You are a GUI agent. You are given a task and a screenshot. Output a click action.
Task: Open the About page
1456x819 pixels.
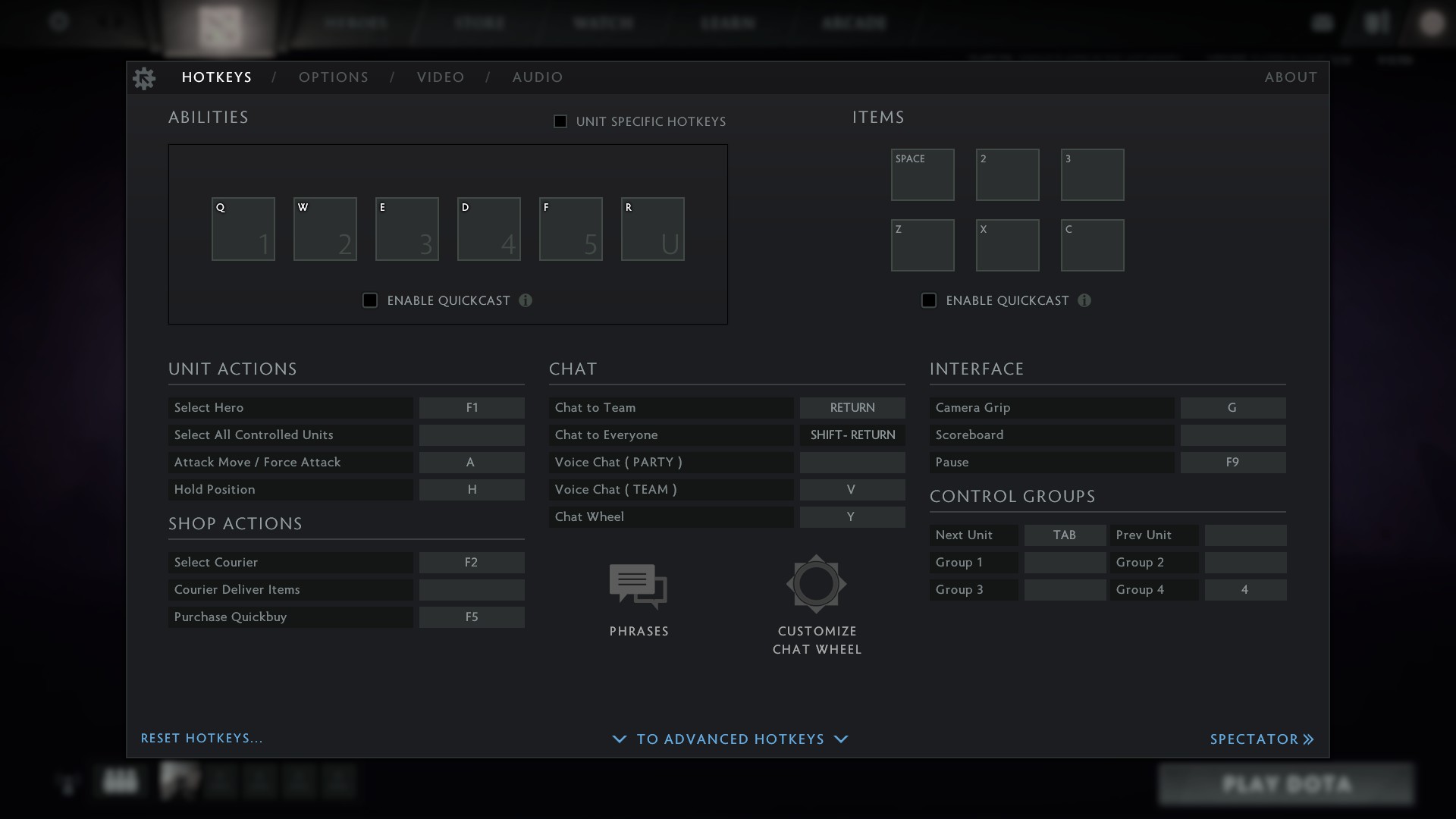pos(1290,77)
